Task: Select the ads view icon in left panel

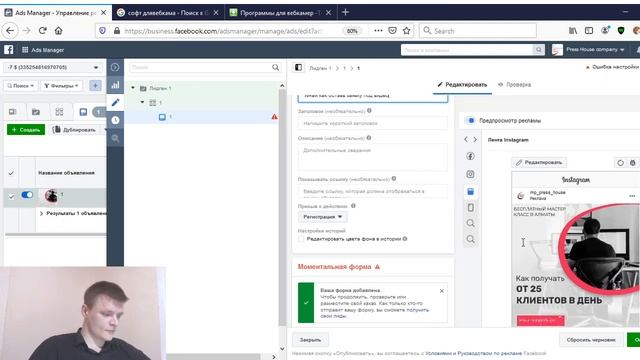Action: point(83,111)
